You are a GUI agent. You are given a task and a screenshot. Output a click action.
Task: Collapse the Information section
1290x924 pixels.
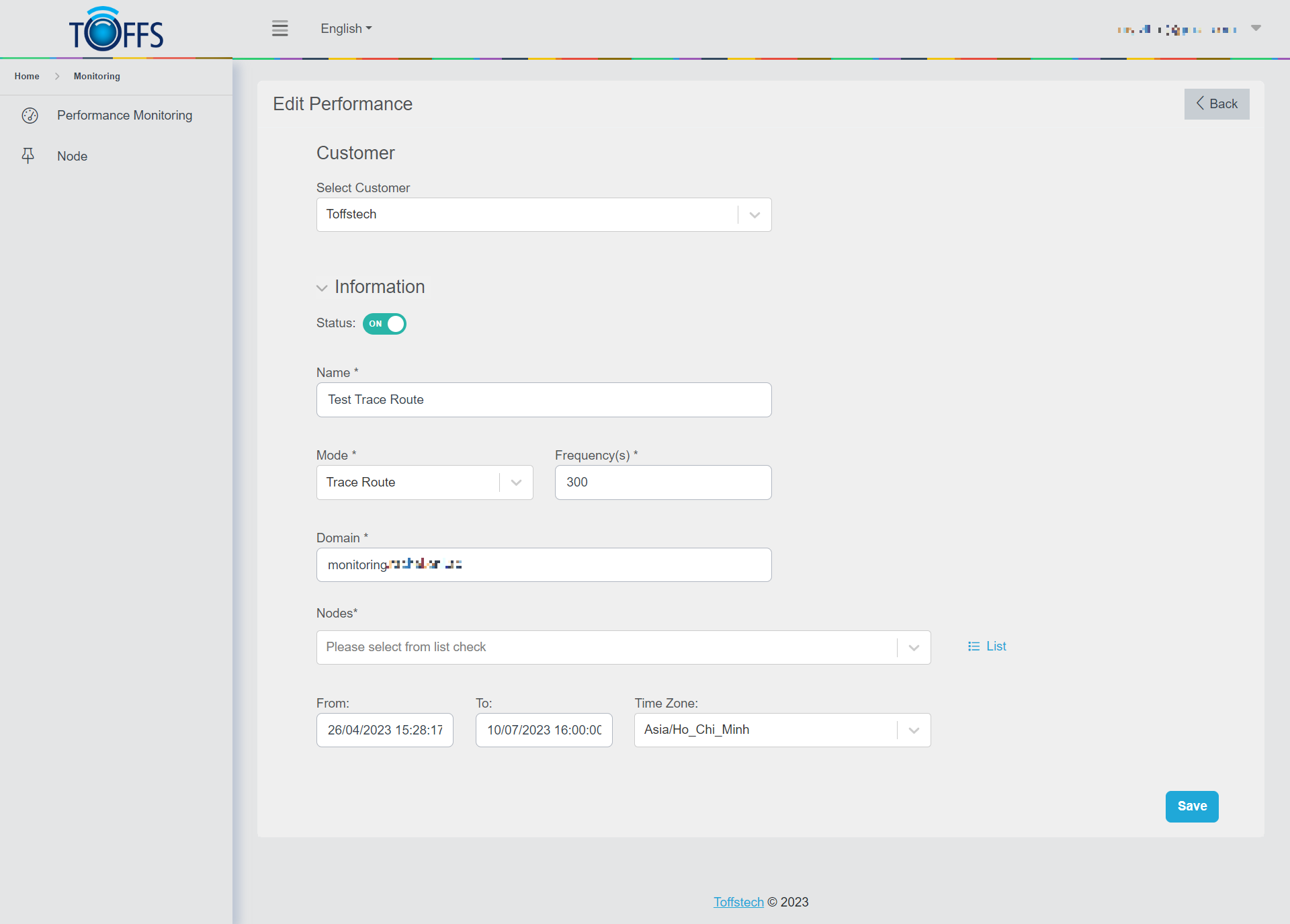(322, 288)
